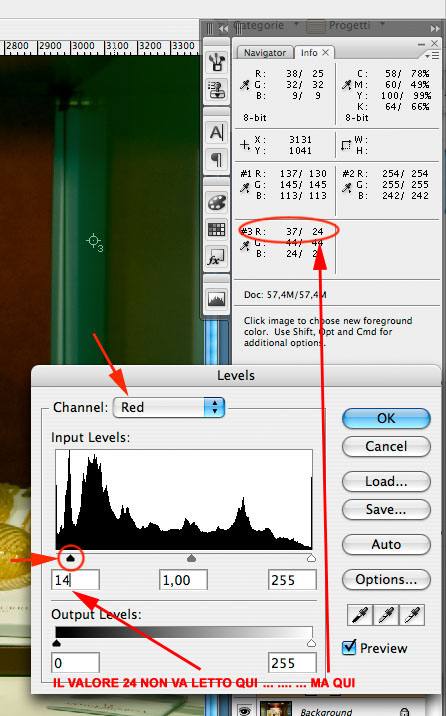446x716 pixels.
Task: Click the Options... button
Action: (x=386, y=579)
